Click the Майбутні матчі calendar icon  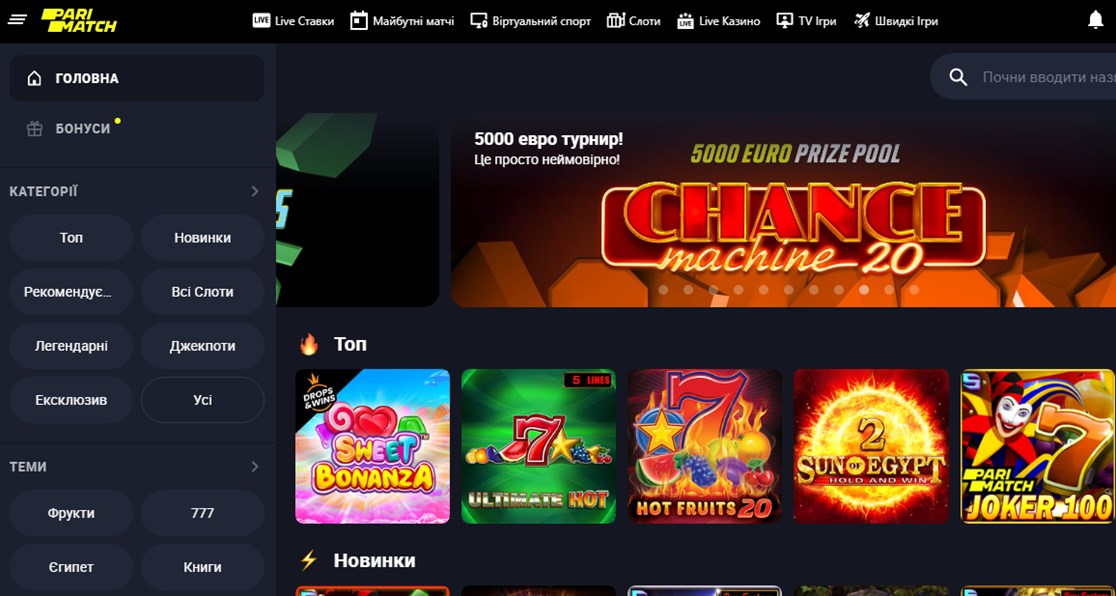tap(359, 21)
